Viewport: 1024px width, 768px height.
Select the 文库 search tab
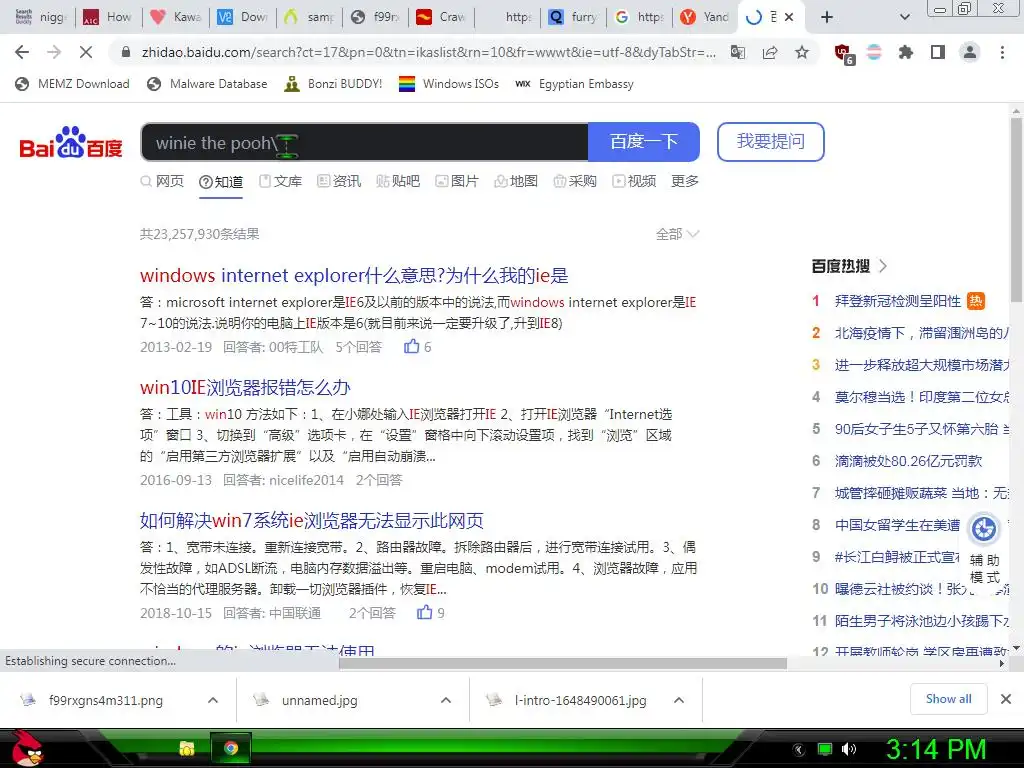coord(280,181)
